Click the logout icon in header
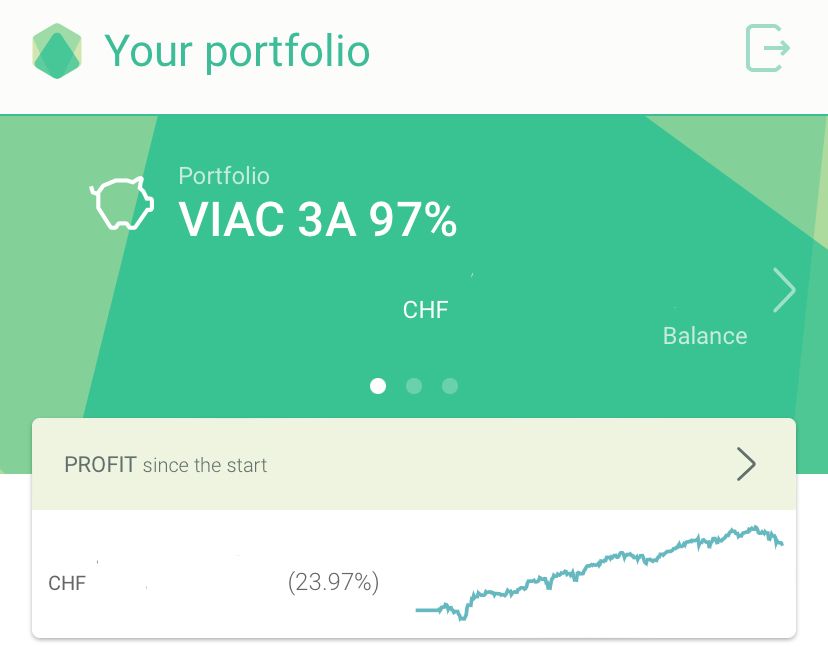This screenshot has width=828, height=647. coord(767,48)
